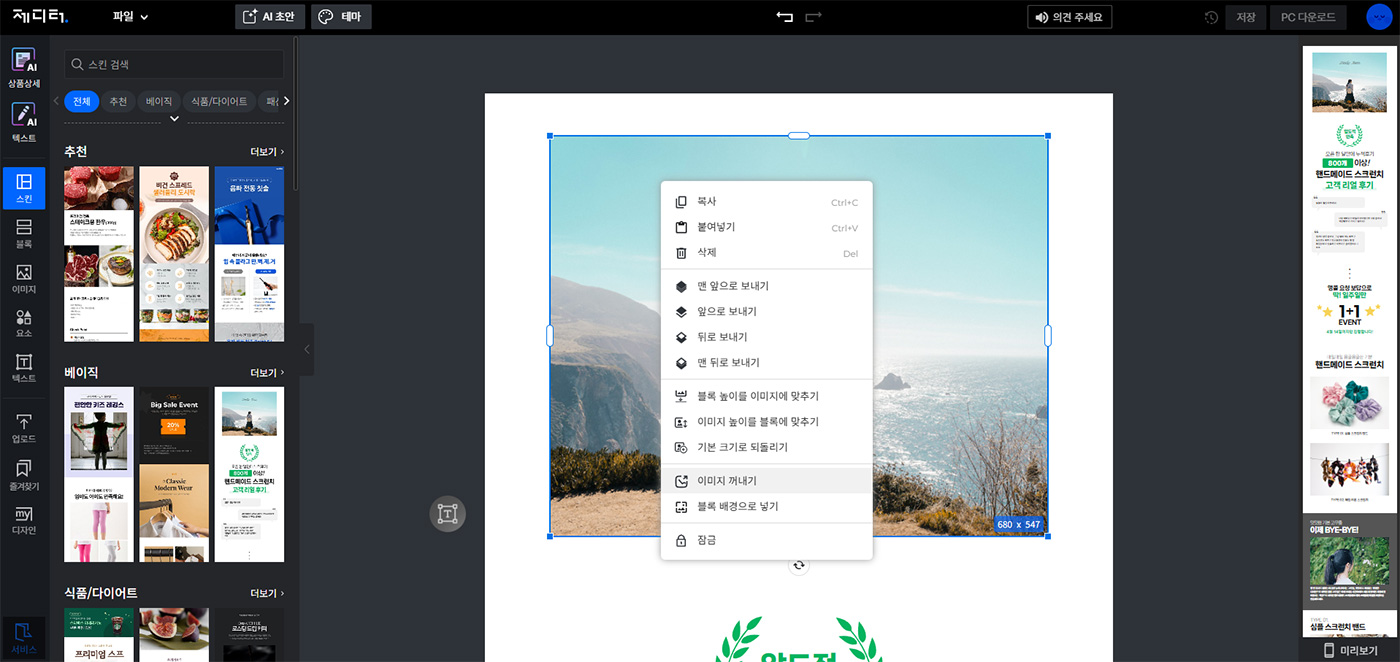Click the AI 초안 button

pyautogui.click(x=270, y=17)
